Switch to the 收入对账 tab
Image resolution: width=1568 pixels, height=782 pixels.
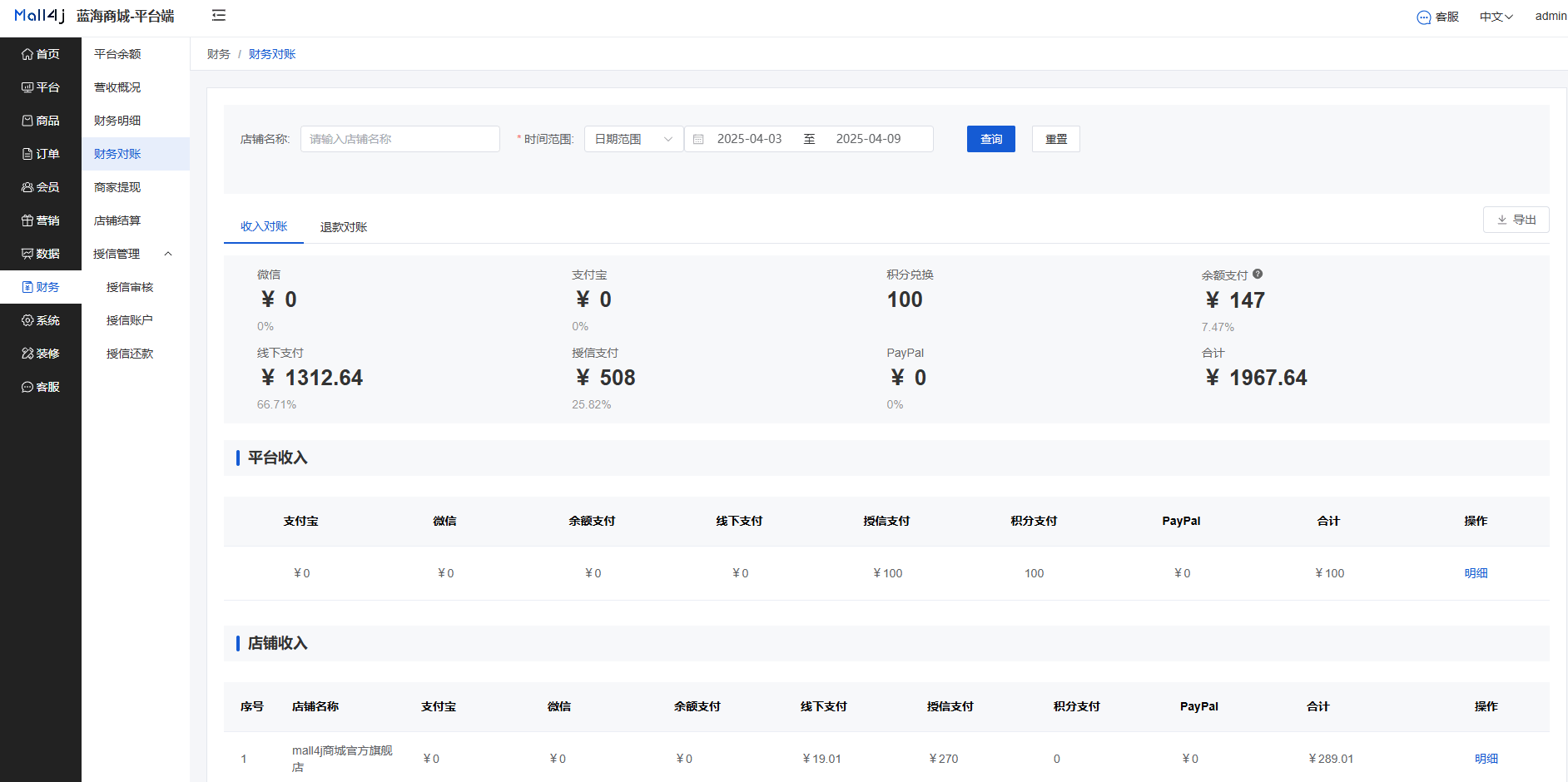pos(264,226)
